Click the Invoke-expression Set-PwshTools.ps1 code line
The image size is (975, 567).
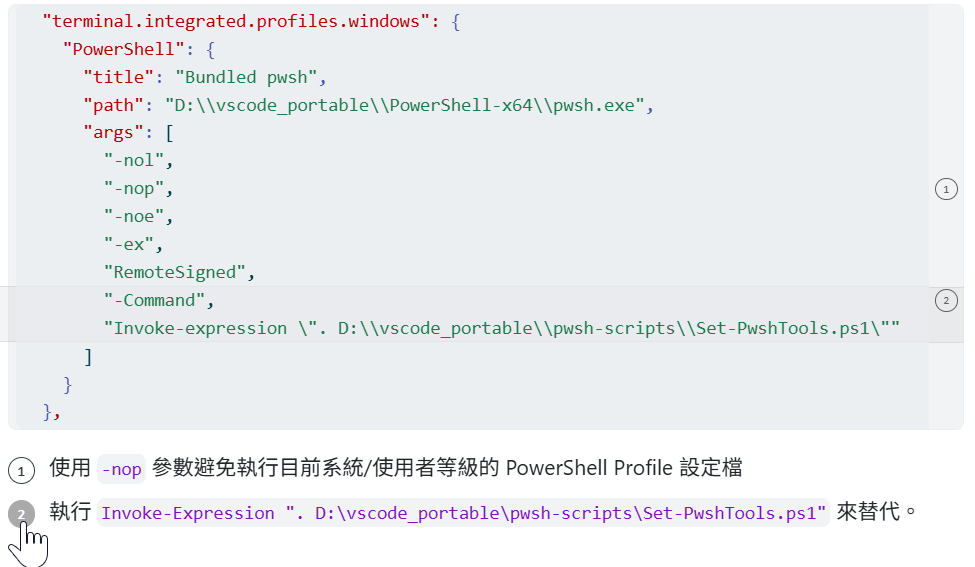pos(502,328)
